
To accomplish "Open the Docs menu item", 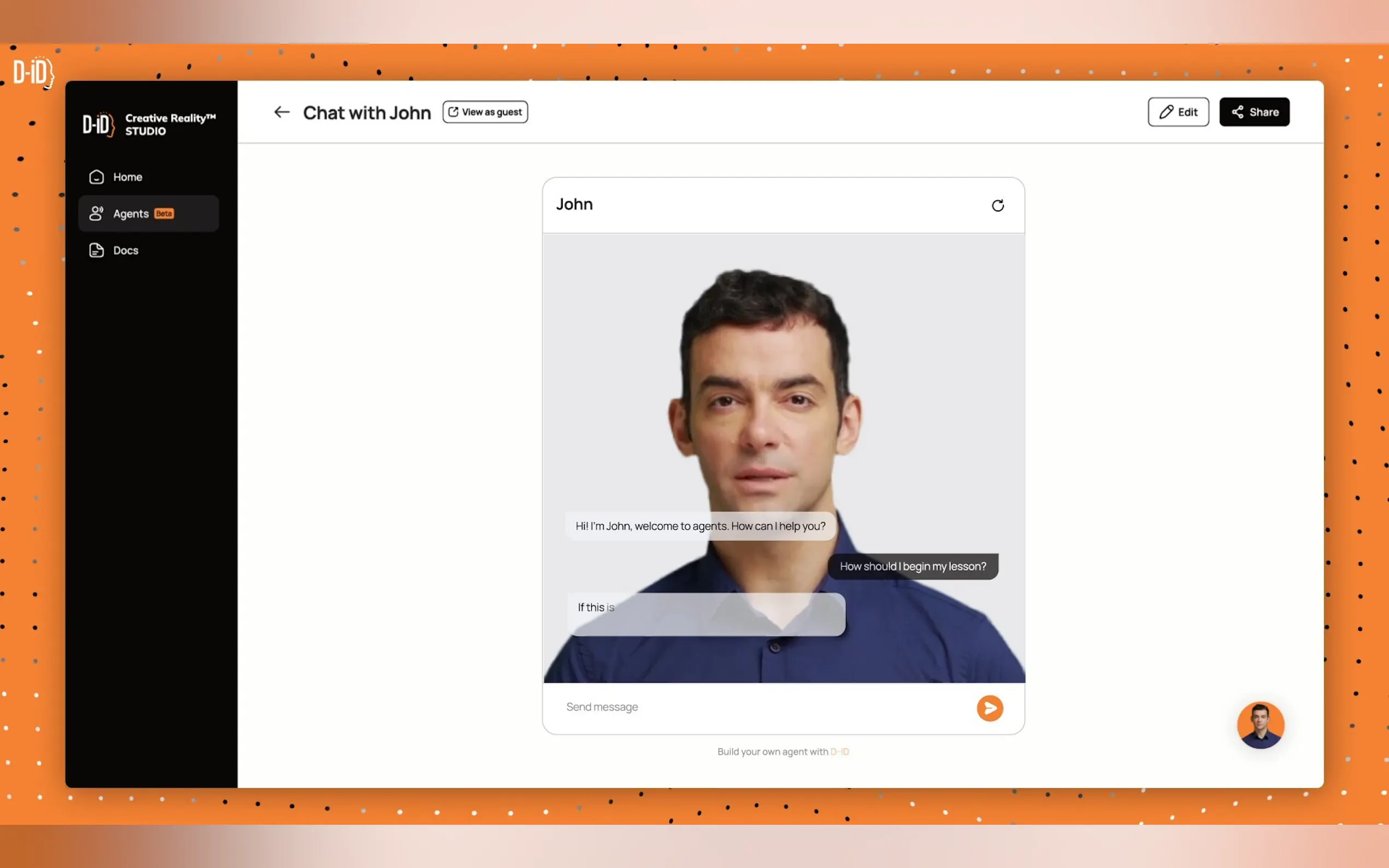I will pyautogui.click(x=126, y=250).
